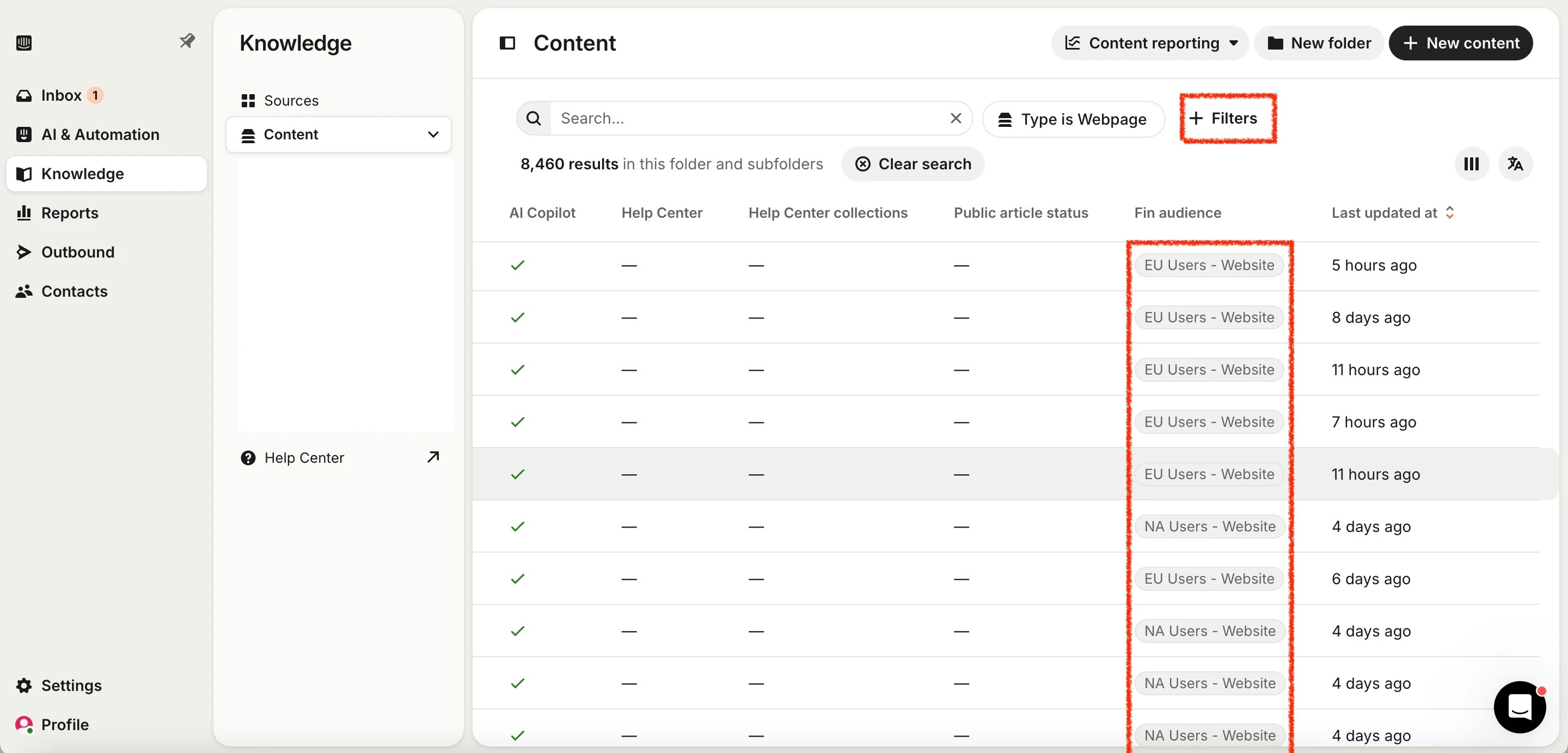1568x753 pixels.
Task: Click the Inbox notification badge
Action: tap(95, 96)
